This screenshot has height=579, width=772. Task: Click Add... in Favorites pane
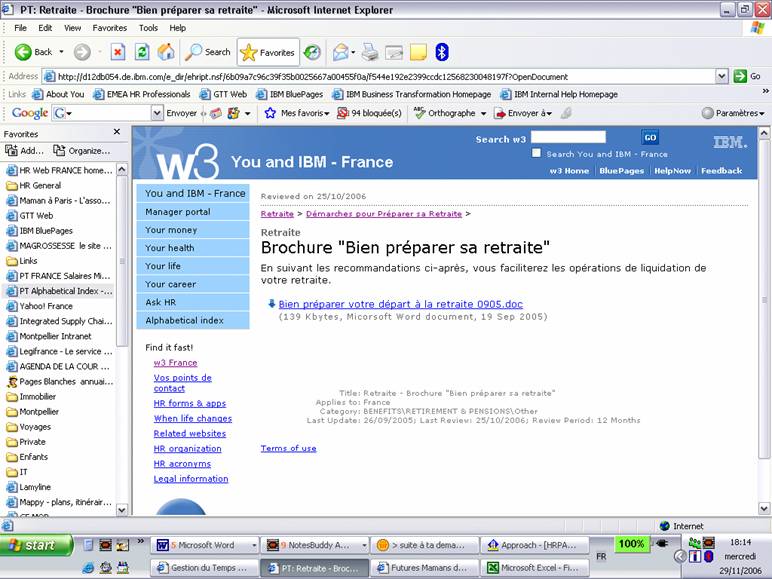24,151
